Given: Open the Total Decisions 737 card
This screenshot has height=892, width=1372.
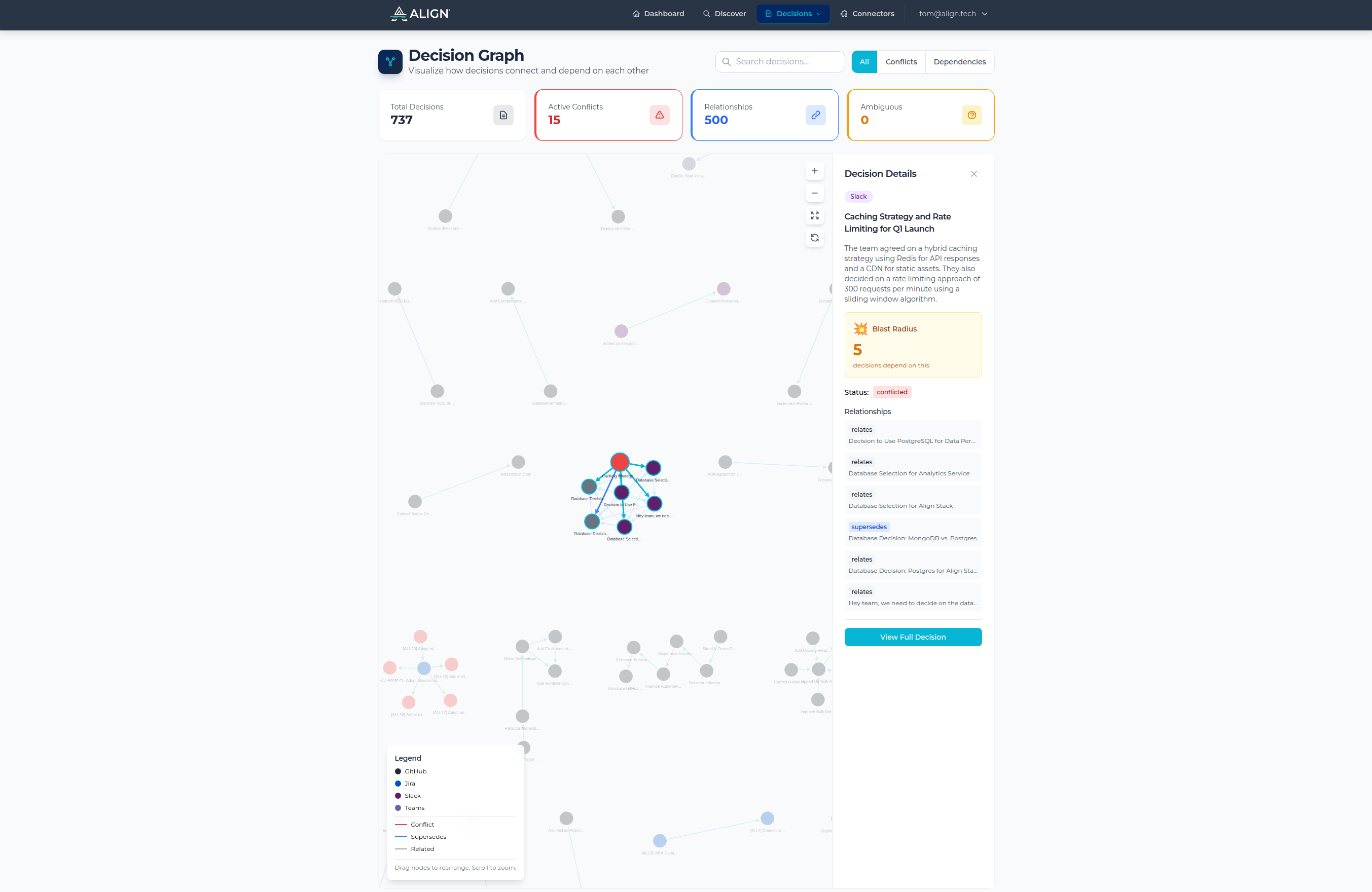Looking at the screenshot, I should [x=452, y=115].
